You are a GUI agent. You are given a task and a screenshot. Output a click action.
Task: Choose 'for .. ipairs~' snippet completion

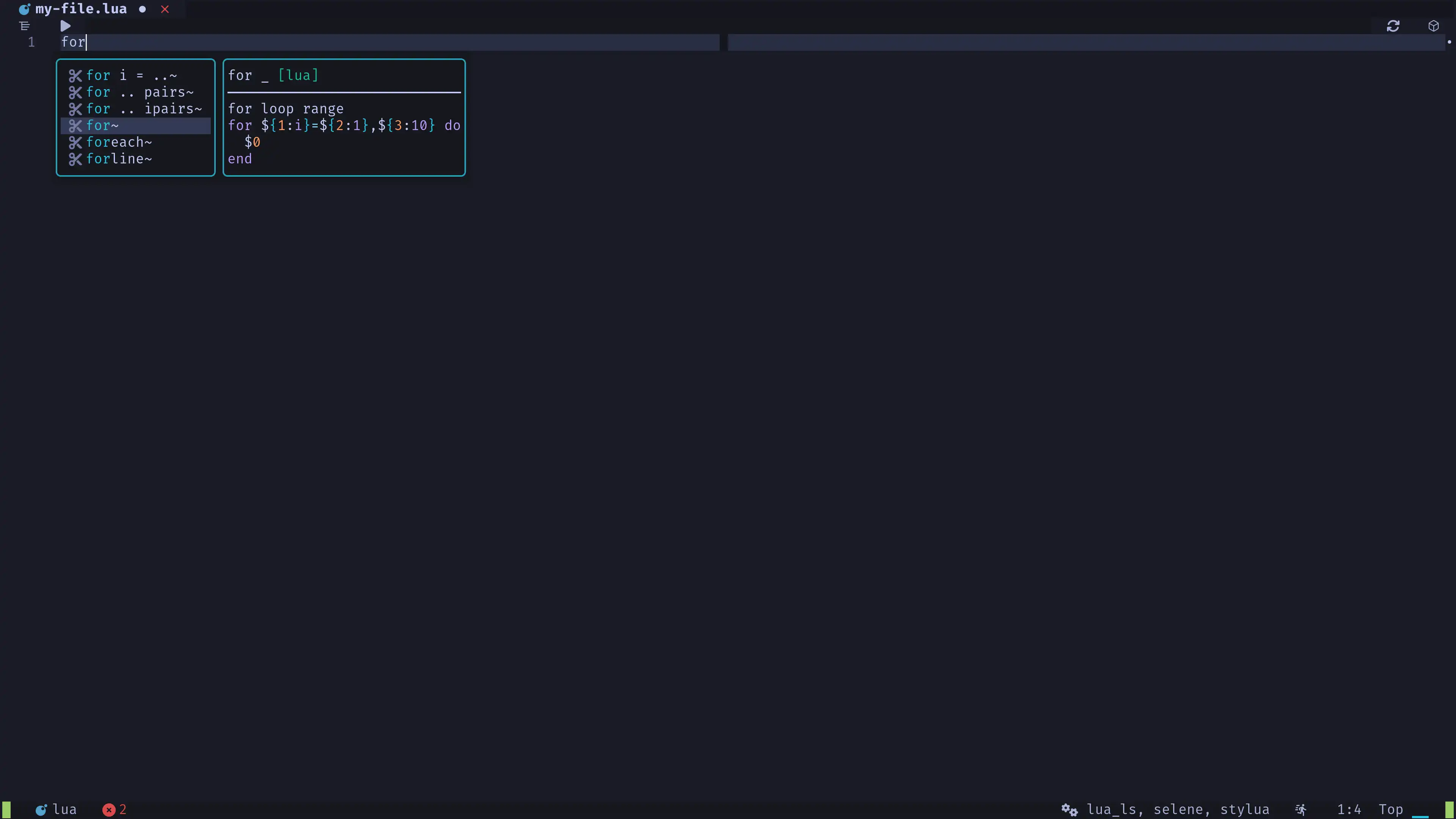[x=136, y=108]
